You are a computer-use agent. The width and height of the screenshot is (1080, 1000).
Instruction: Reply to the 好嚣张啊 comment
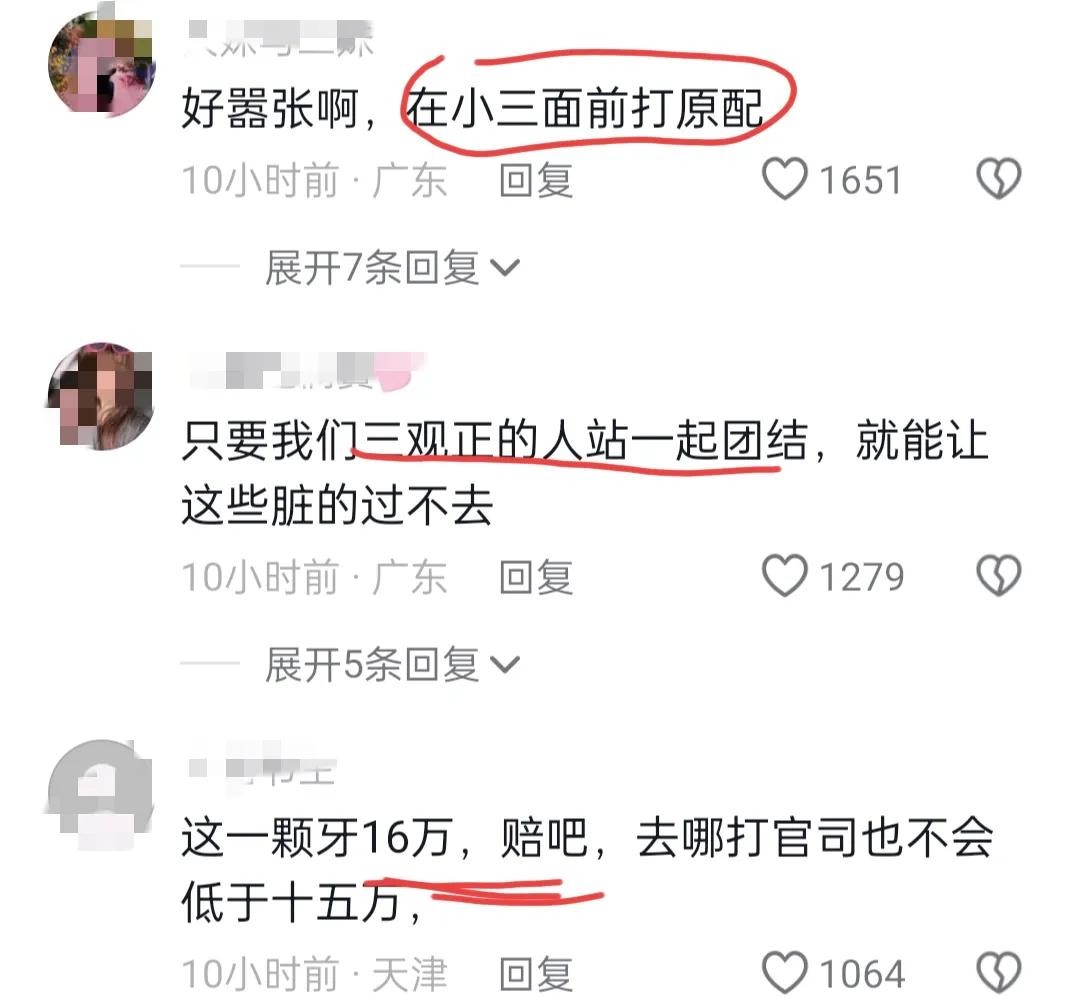[536, 180]
